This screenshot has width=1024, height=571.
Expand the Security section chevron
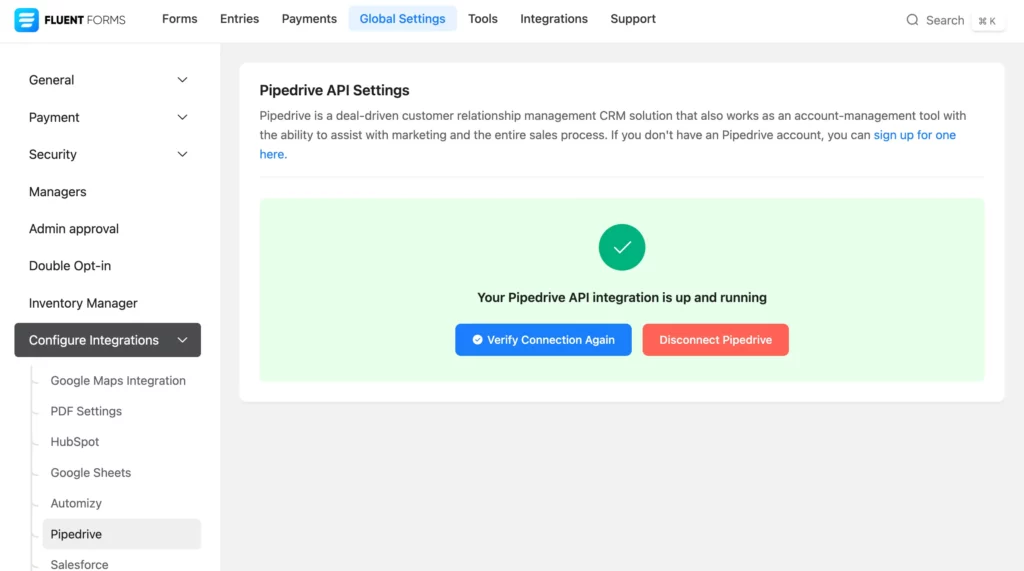(x=182, y=154)
